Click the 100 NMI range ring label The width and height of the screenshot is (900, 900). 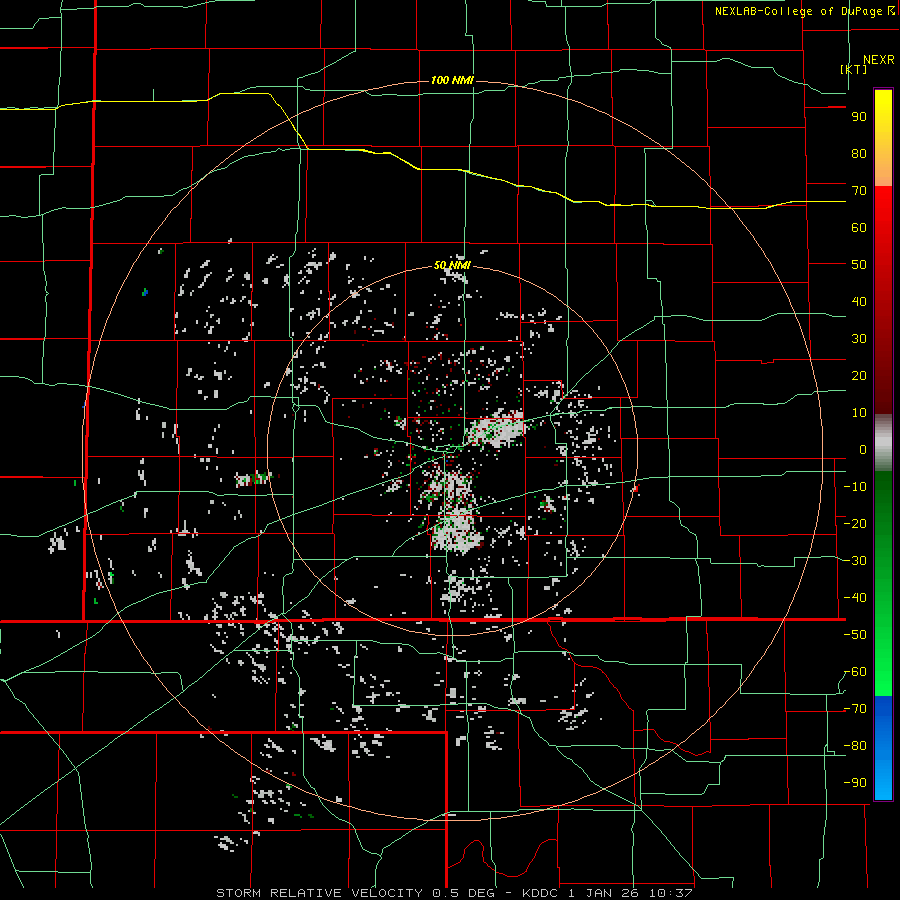click(452, 80)
